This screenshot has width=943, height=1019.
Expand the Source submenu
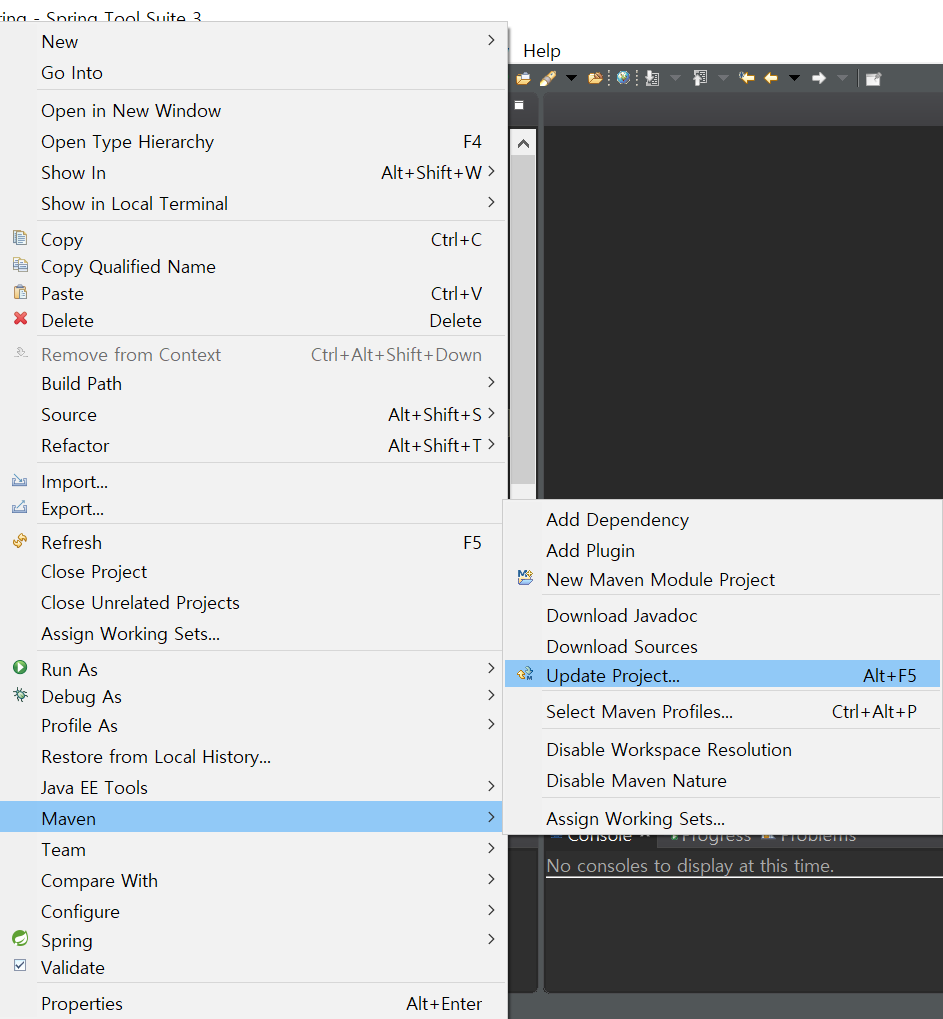click(253, 415)
